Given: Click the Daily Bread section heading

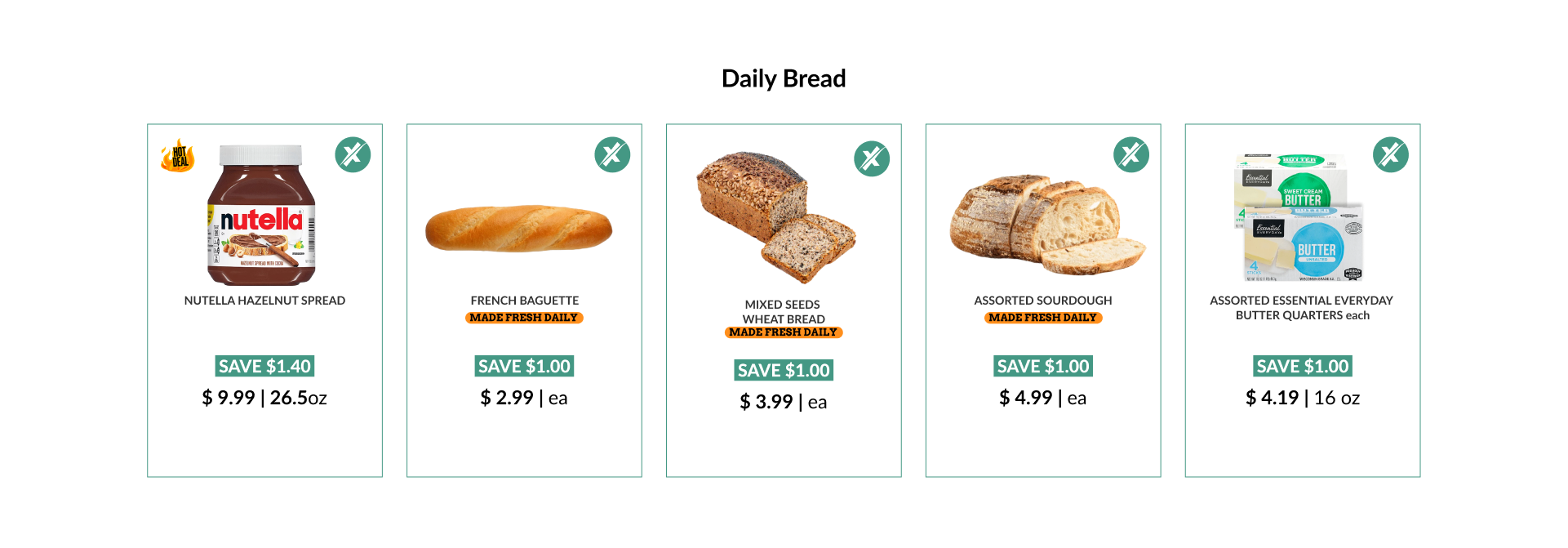Looking at the screenshot, I should [x=784, y=78].
